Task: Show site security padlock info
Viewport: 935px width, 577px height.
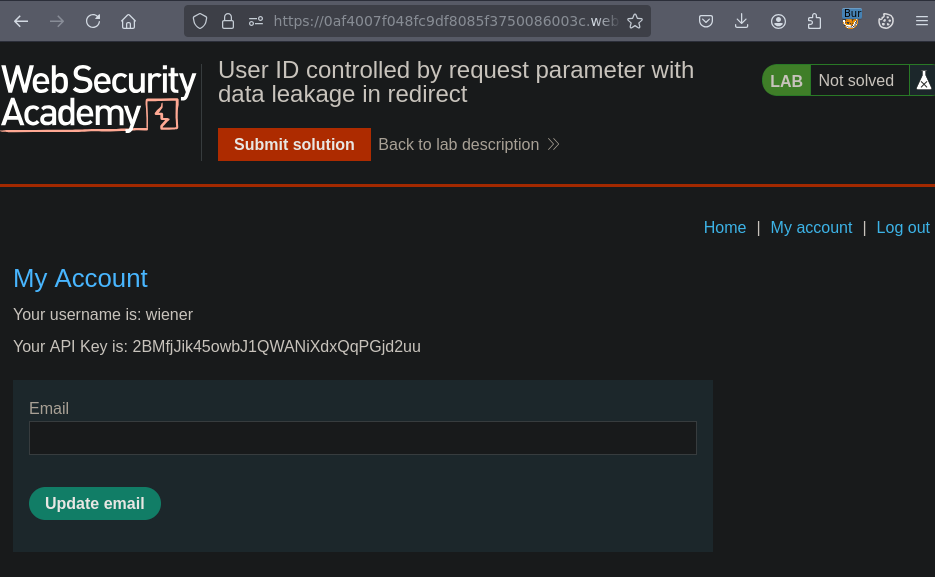Action: pyautogui.click(x=228, y=21)
